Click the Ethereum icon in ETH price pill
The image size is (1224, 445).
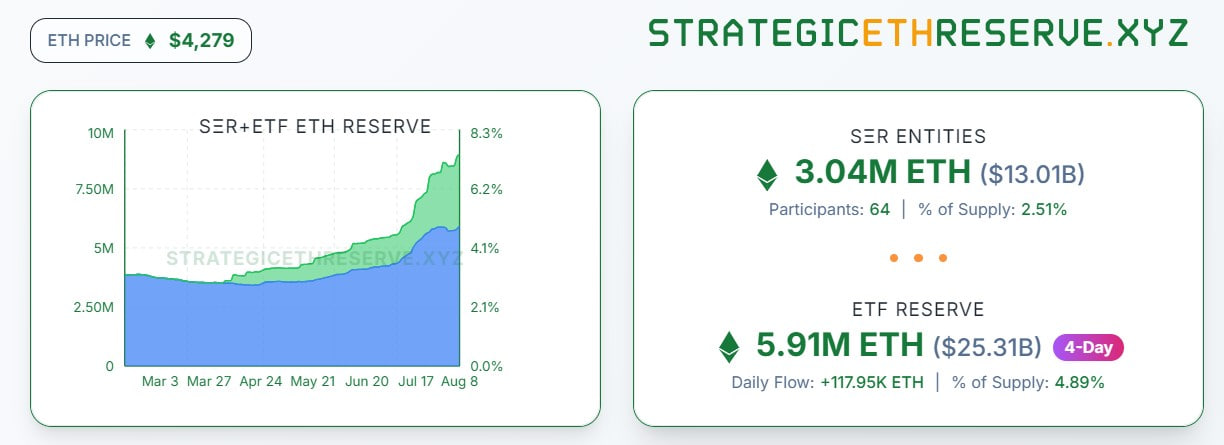[x=151, y=42]
